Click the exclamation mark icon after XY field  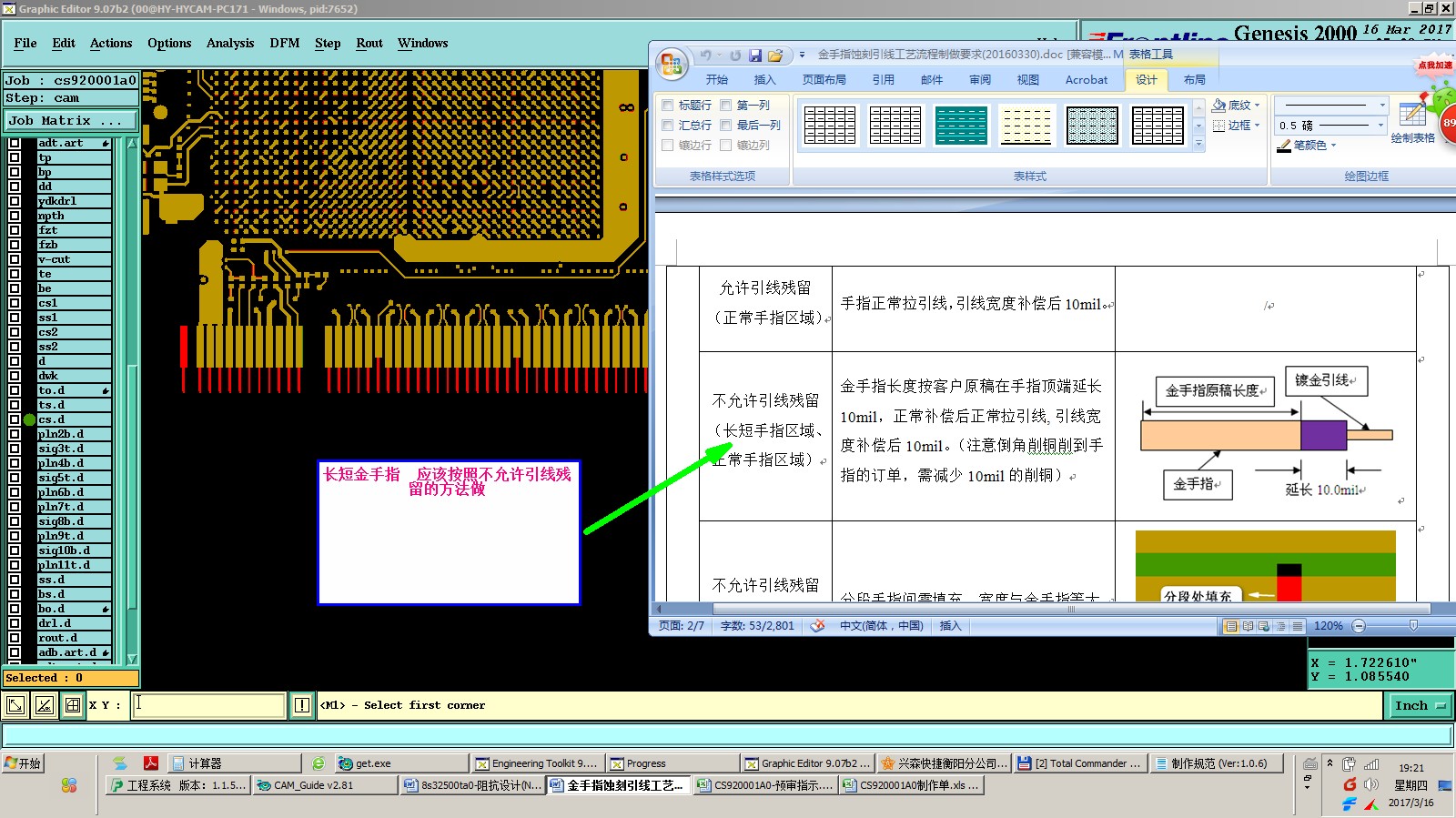click(x=302, y=705)
